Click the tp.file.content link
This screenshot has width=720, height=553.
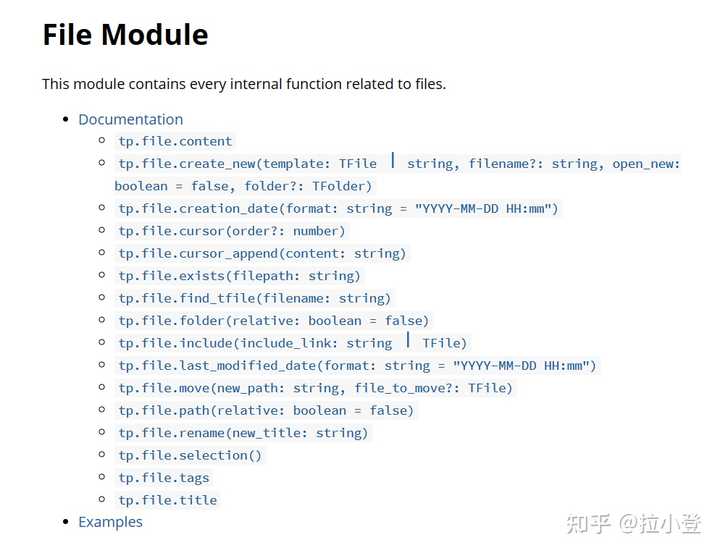[x=175, y=141]
